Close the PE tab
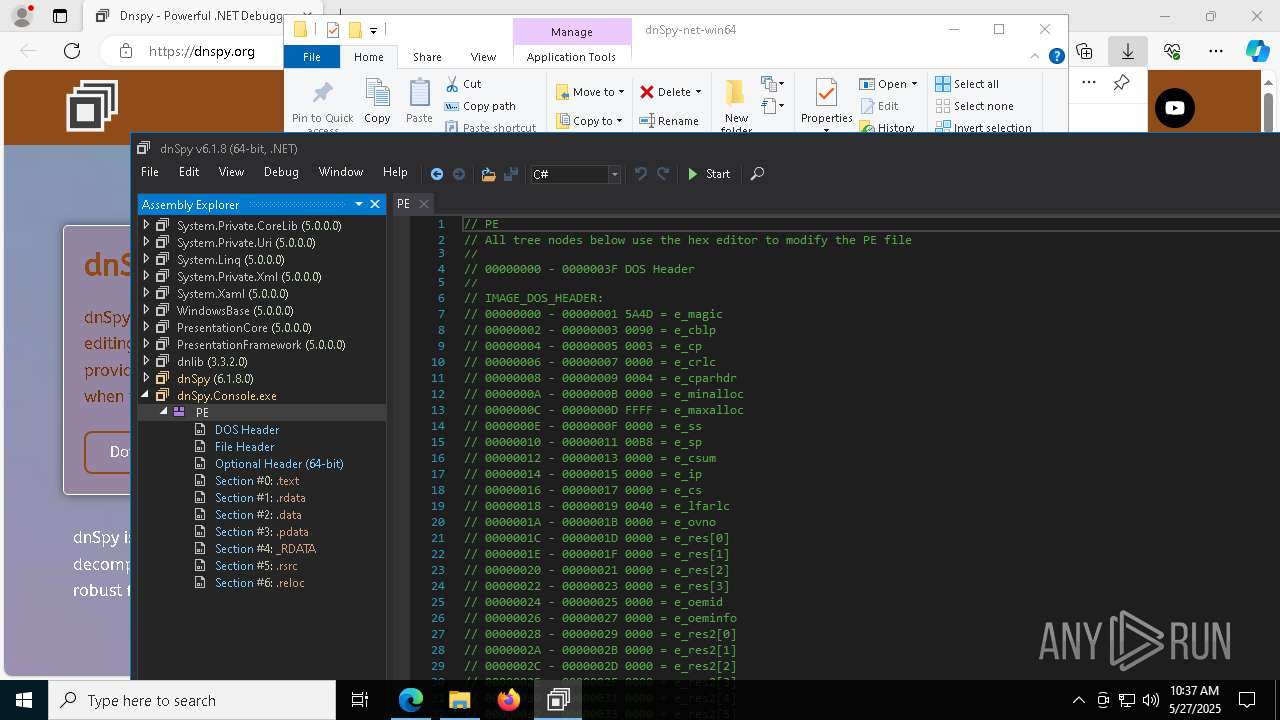 424,204
